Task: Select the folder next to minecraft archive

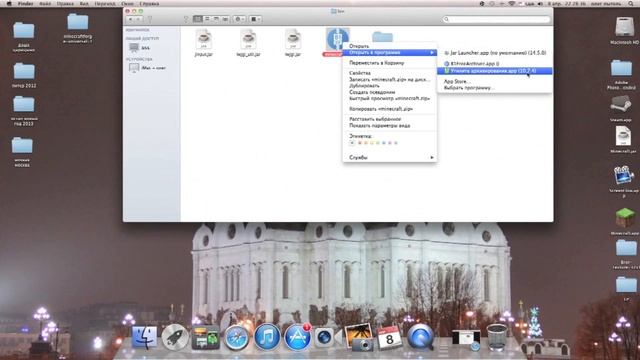Action: [382, 37]
